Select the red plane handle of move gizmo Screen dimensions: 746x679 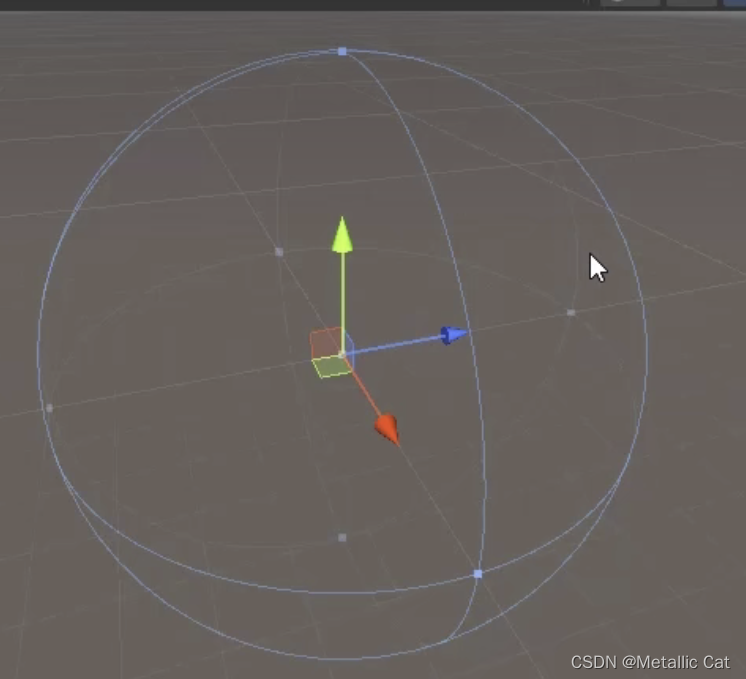pos(325,343)
